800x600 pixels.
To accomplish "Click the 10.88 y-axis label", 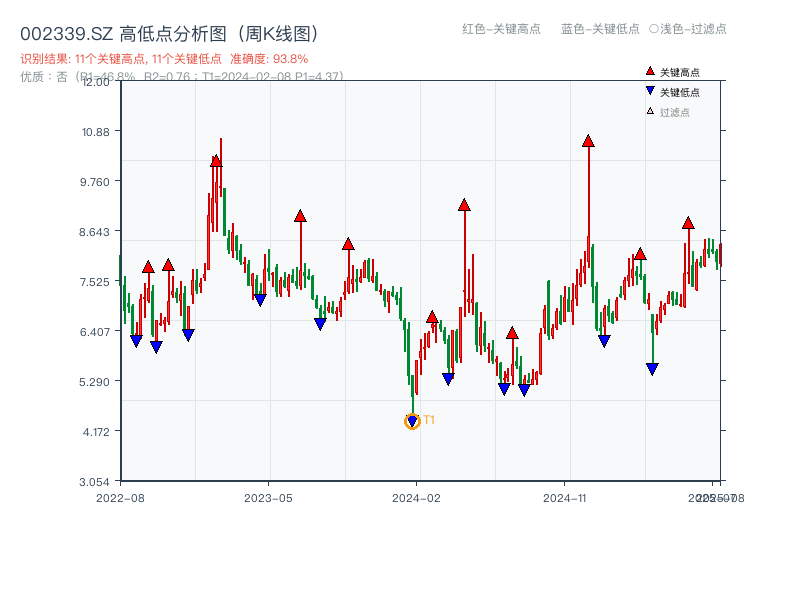I will (x=96, y=132).
